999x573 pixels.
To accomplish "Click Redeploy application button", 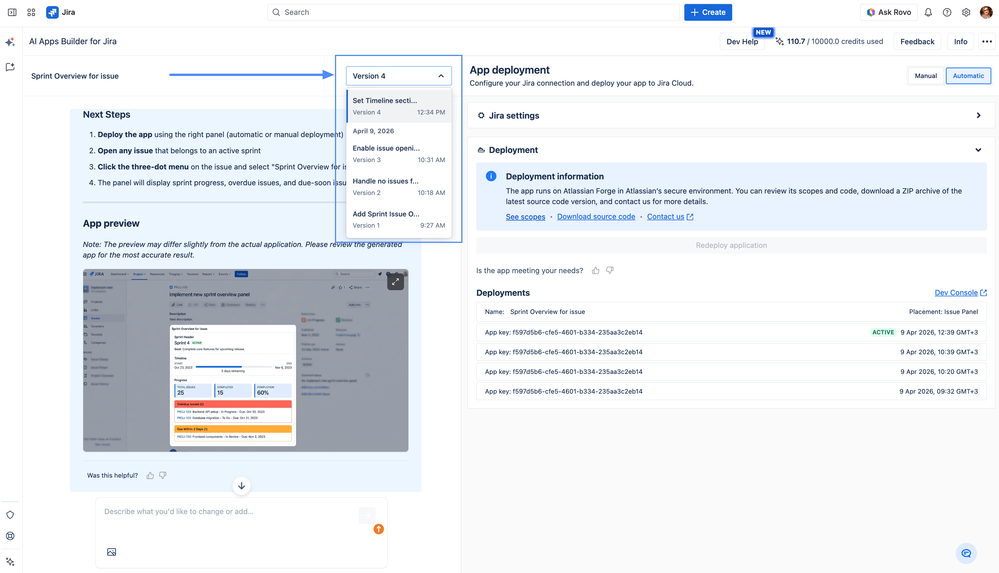I will [731, 245].
